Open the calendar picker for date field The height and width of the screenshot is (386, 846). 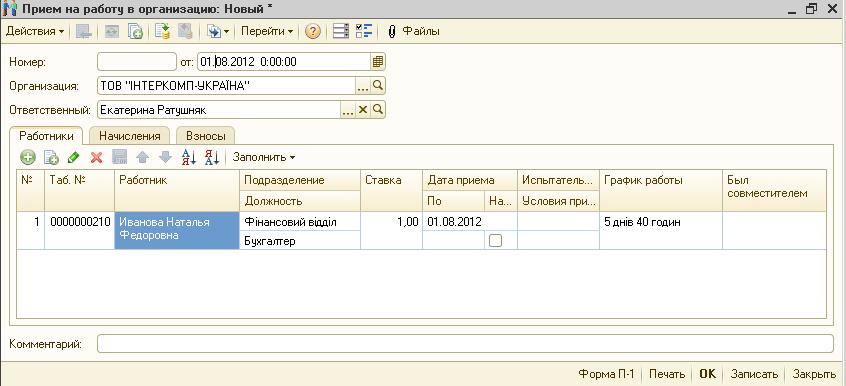coord(378,62)
